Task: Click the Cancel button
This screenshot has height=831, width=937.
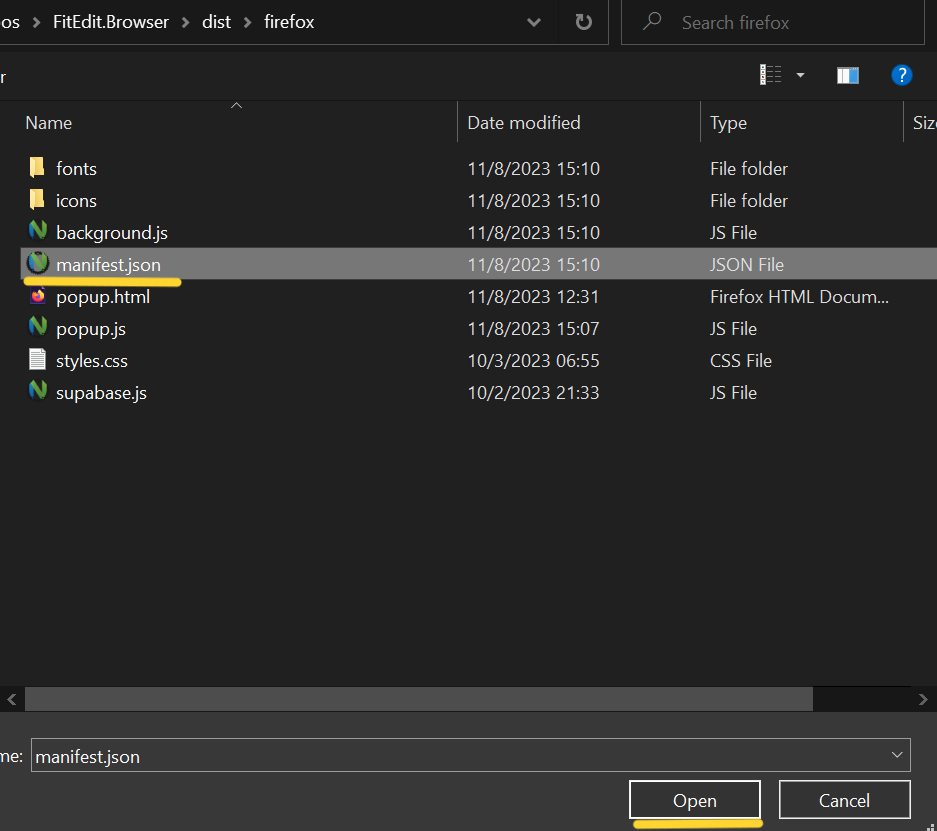Action: tap(844, 800)
